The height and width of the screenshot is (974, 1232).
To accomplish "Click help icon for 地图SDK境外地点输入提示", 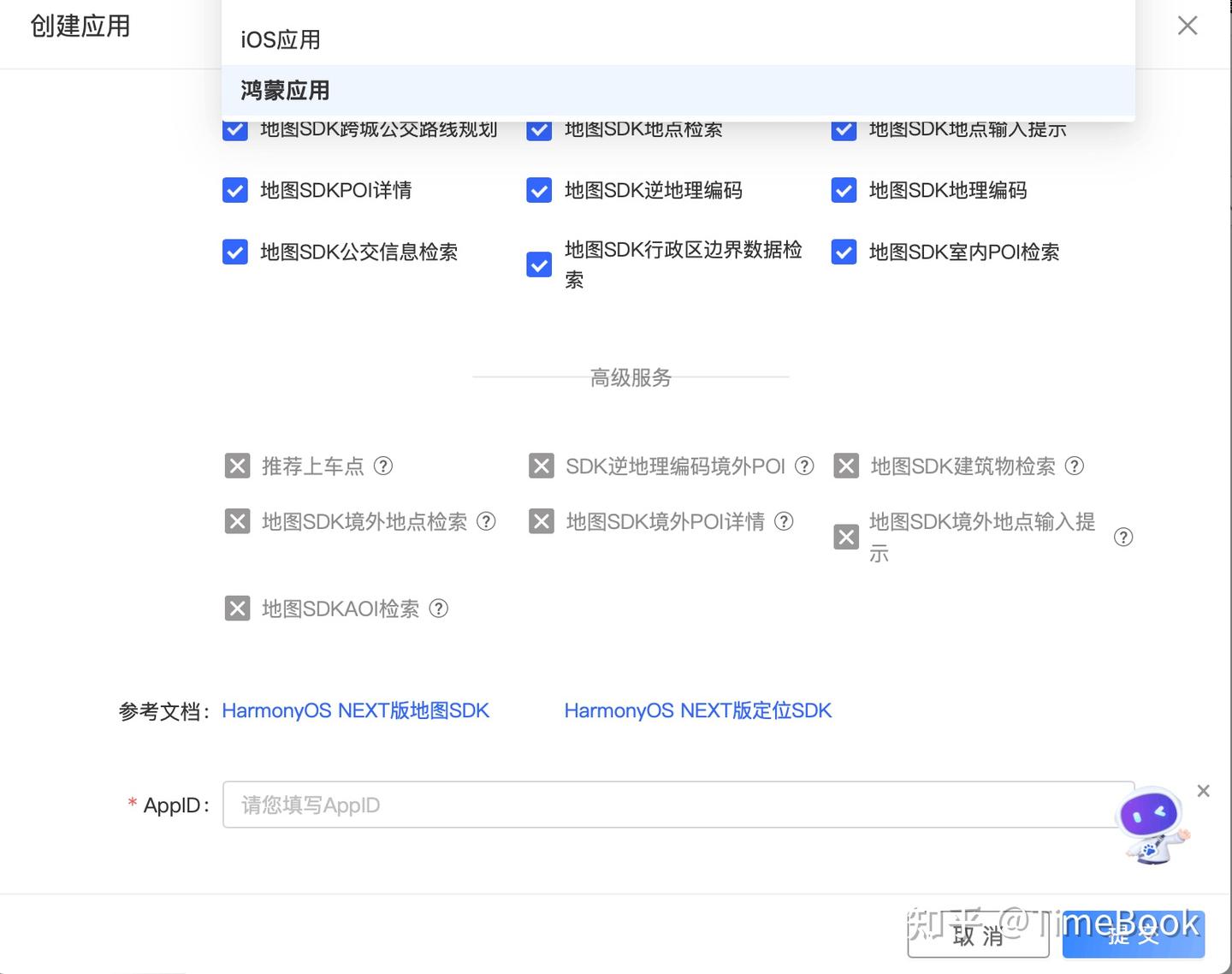I will point(1123,537).
